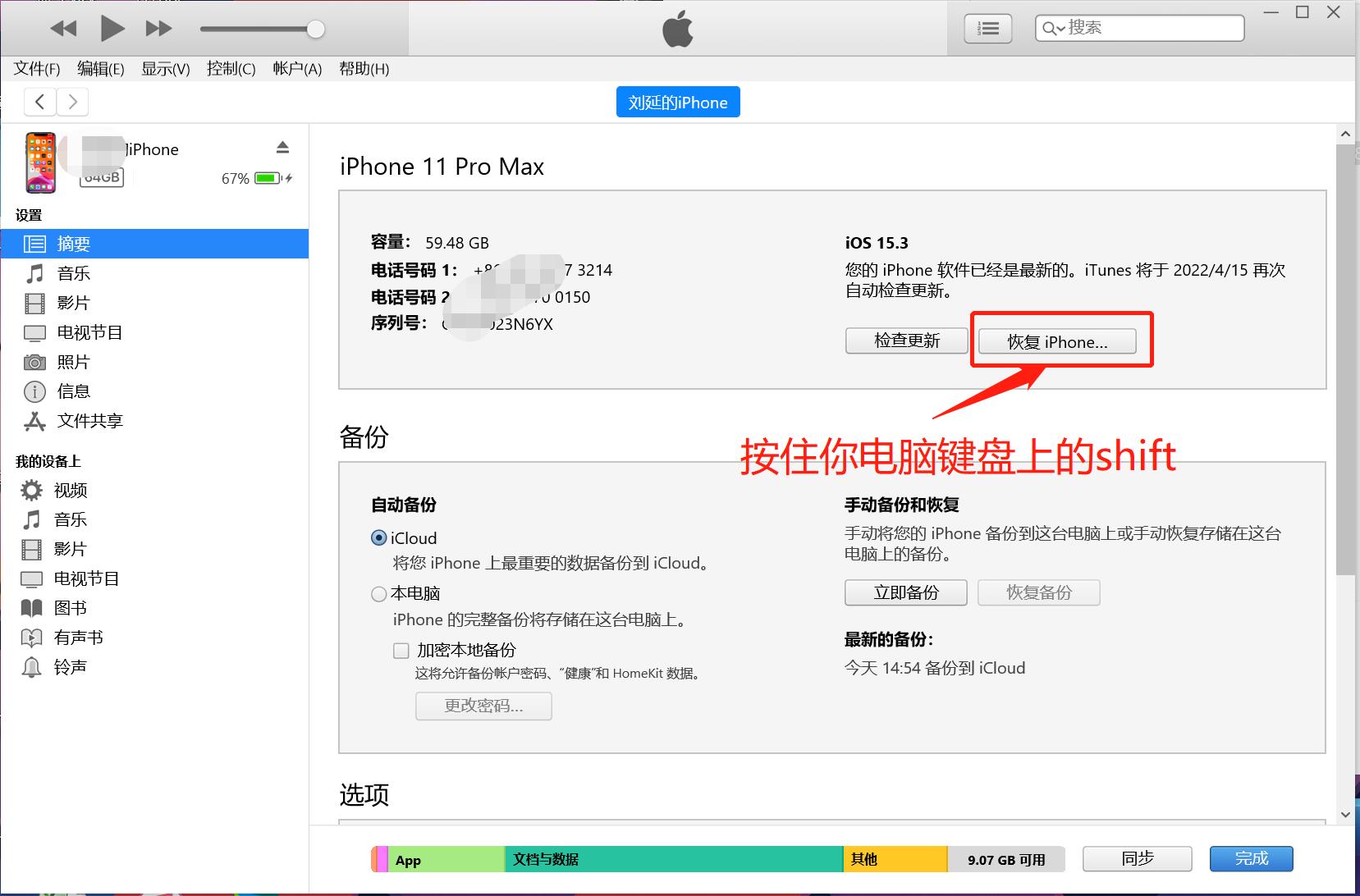Open the 帮助(H) menu
The image size is (1360, 896).
click(x=364, y=69)
